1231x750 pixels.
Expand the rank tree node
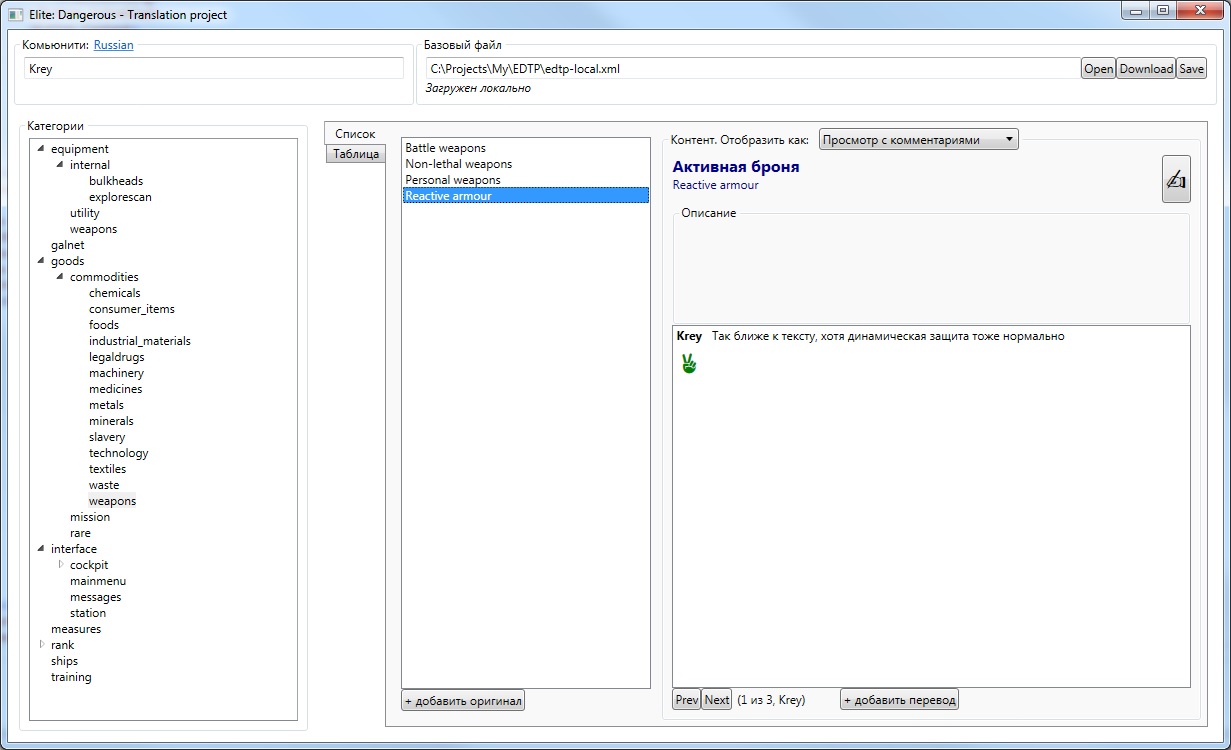pos(41,645)
